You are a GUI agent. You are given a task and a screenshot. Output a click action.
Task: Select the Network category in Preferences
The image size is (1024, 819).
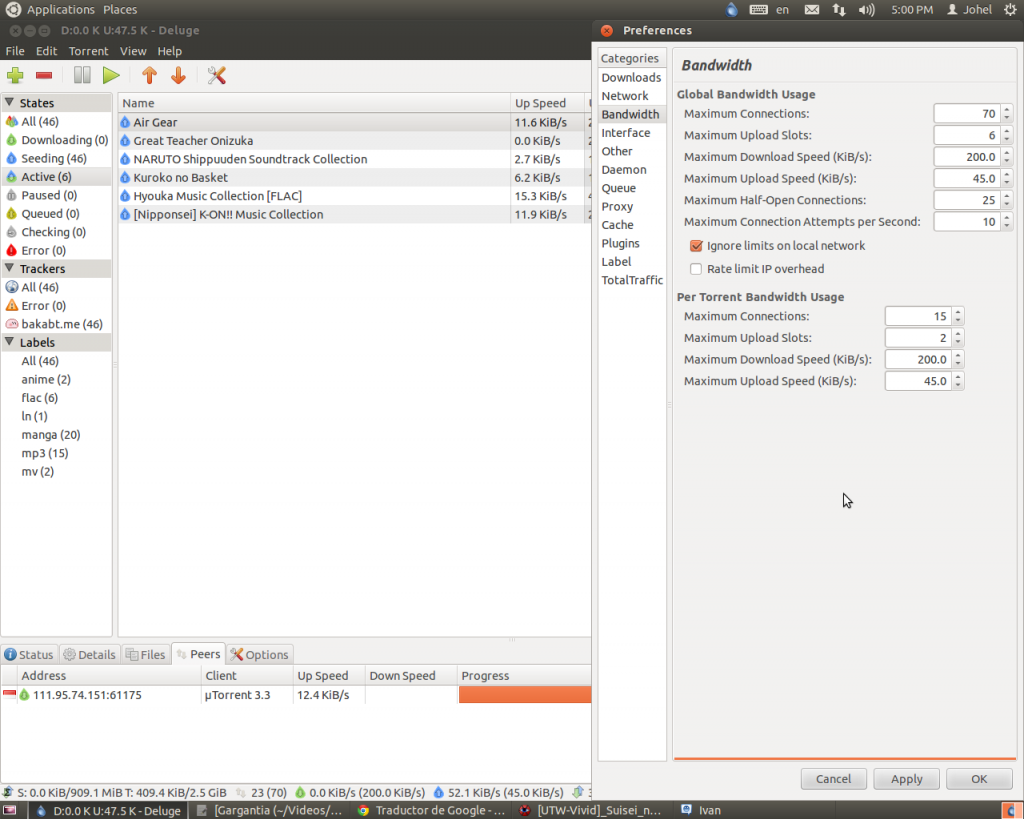point(625,96)
